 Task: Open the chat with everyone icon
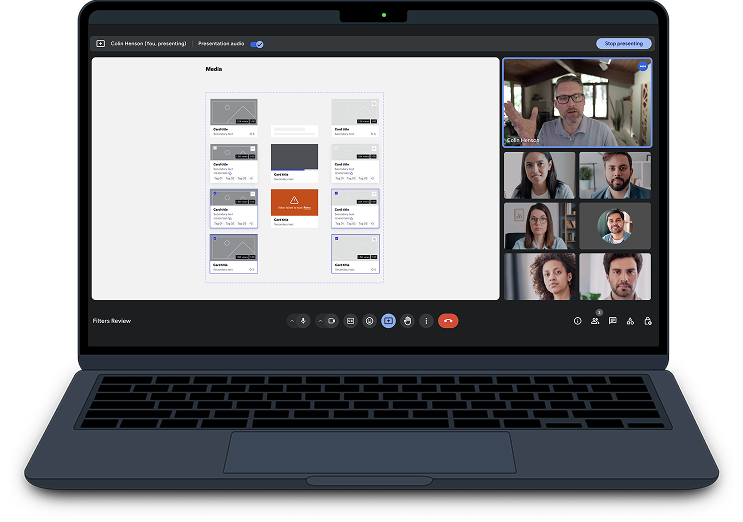coord(613,321)
